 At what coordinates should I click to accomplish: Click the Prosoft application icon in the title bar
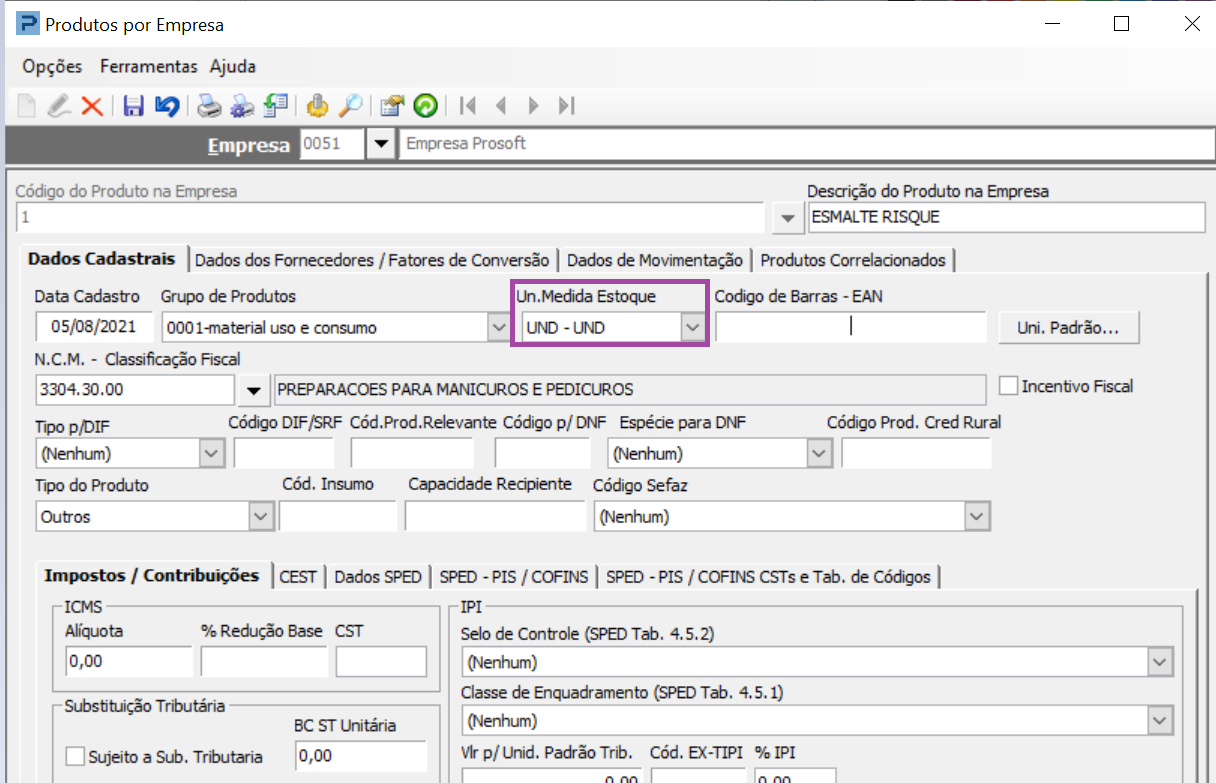pos(29,24)
